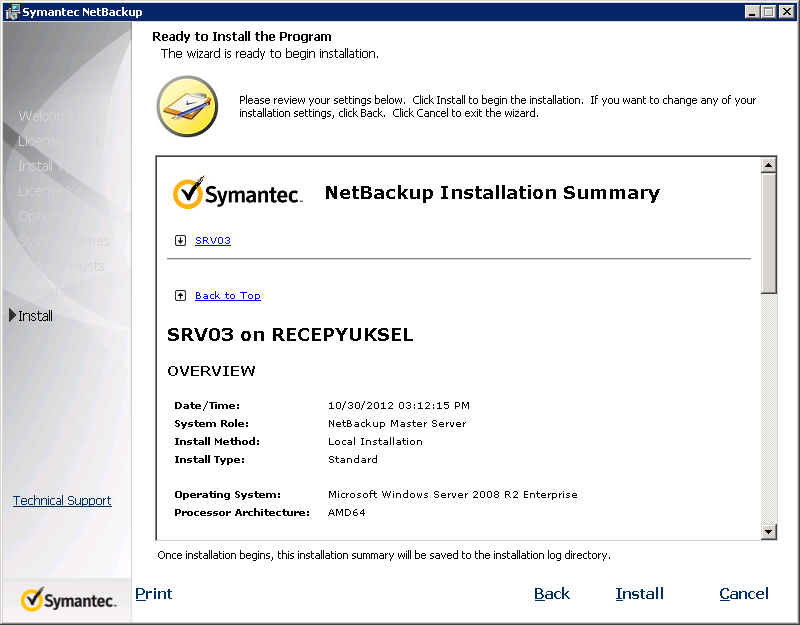Click the Install button to begin installation
800x625 pixels.
[639, 593]
